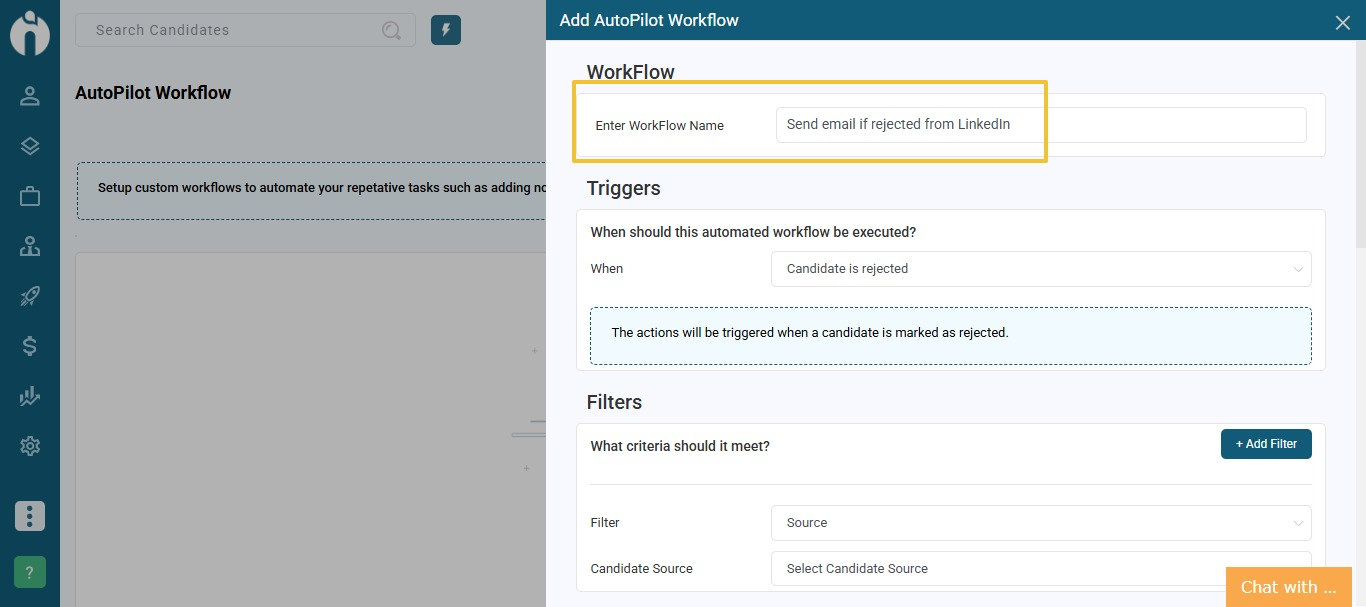The height and width of the screenshot is (607, 1366).
Task: Click the workflow name input field
Action: pyautogui.click(x=1041, y=125)
